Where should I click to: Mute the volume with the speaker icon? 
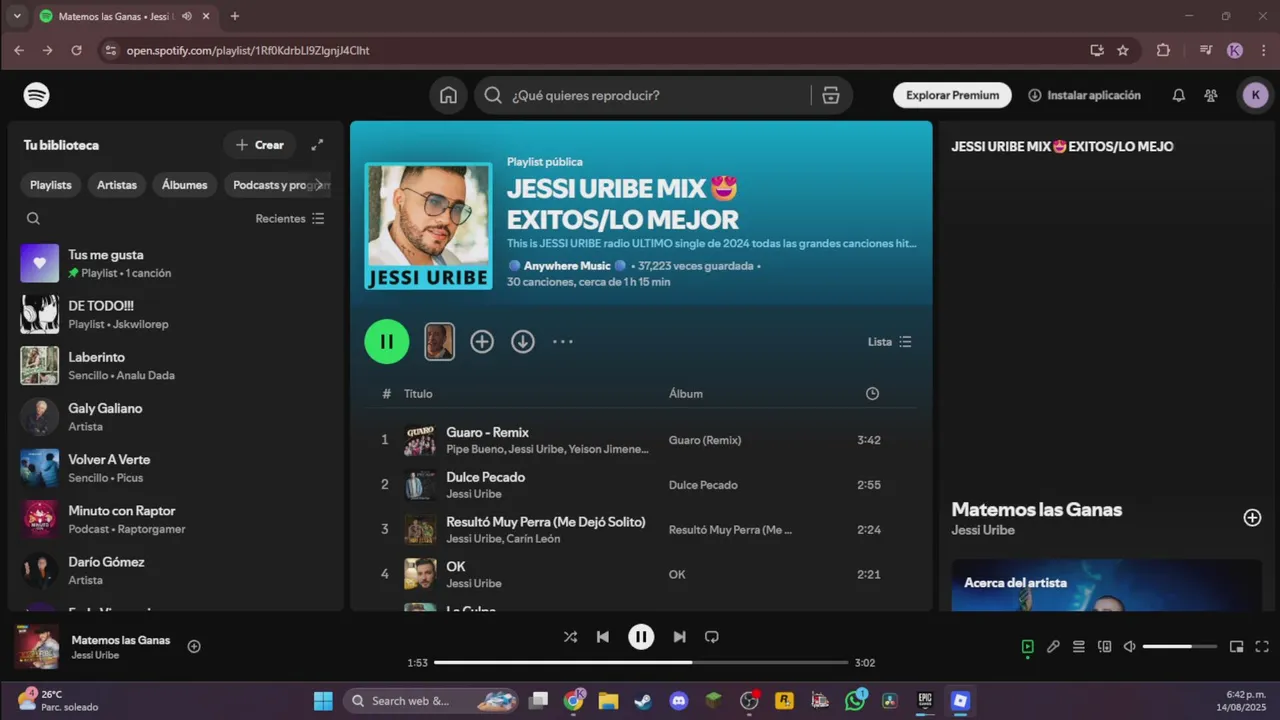click(1130, 647)
